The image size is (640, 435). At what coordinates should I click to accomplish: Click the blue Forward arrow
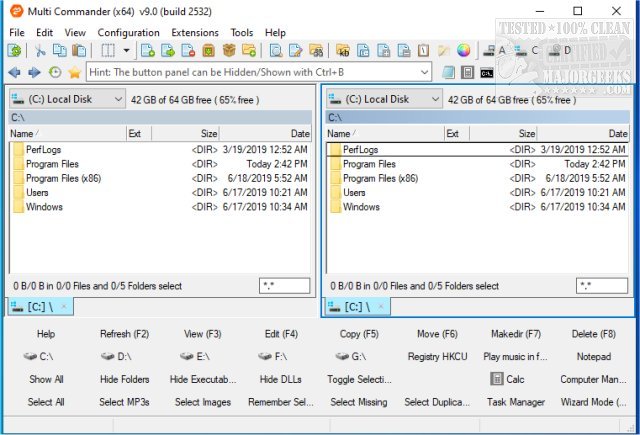coord(34,73)
